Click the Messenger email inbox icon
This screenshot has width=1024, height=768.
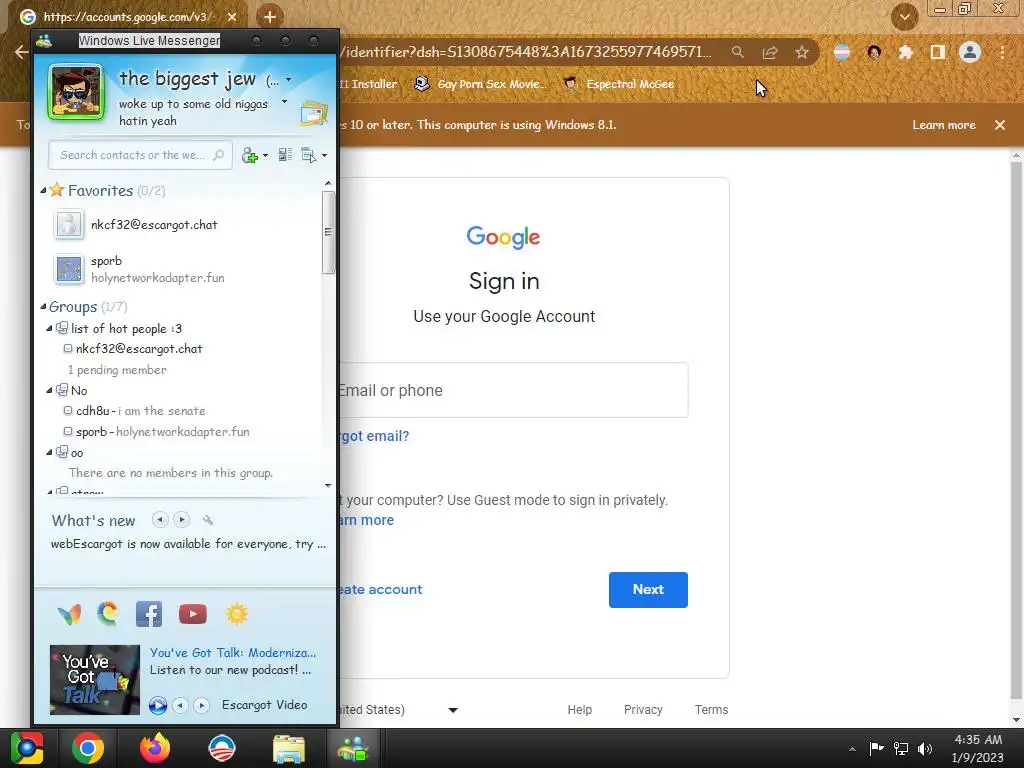pyautogui.click(x=313, y=113)
